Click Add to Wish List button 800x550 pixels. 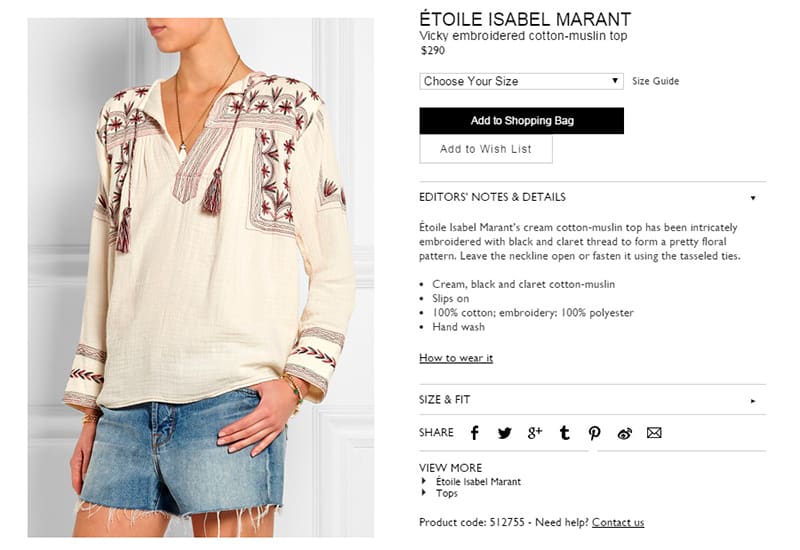(x=486, y=149)
